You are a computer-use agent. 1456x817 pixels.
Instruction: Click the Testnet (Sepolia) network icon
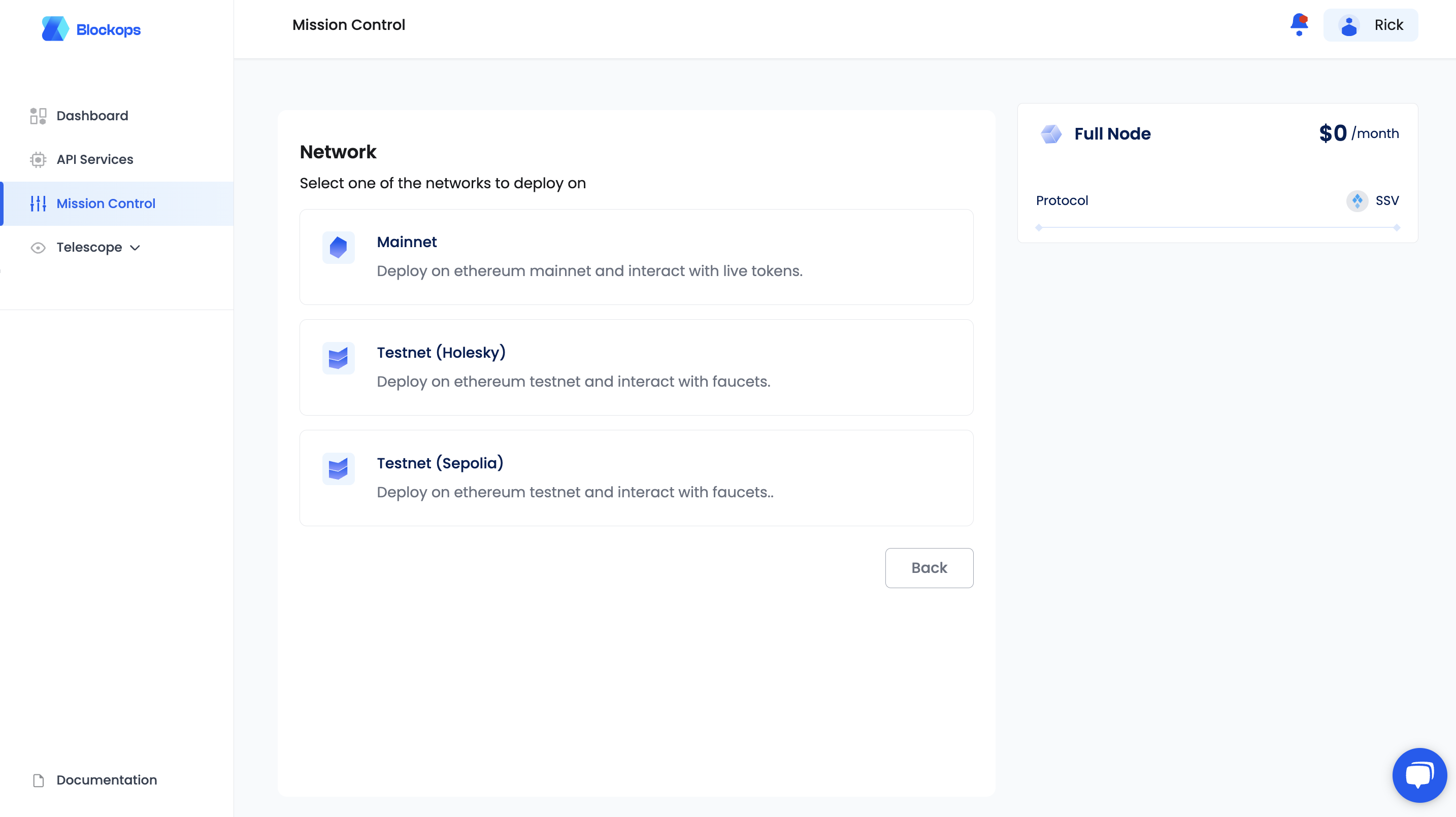coord(338,469)
